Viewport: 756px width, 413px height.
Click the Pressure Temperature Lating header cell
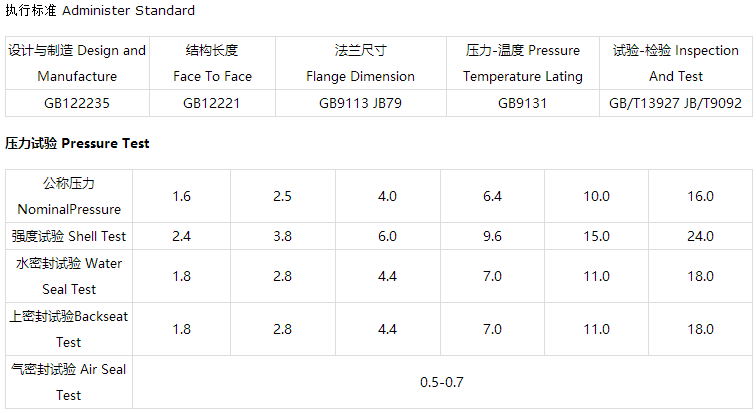522,63
